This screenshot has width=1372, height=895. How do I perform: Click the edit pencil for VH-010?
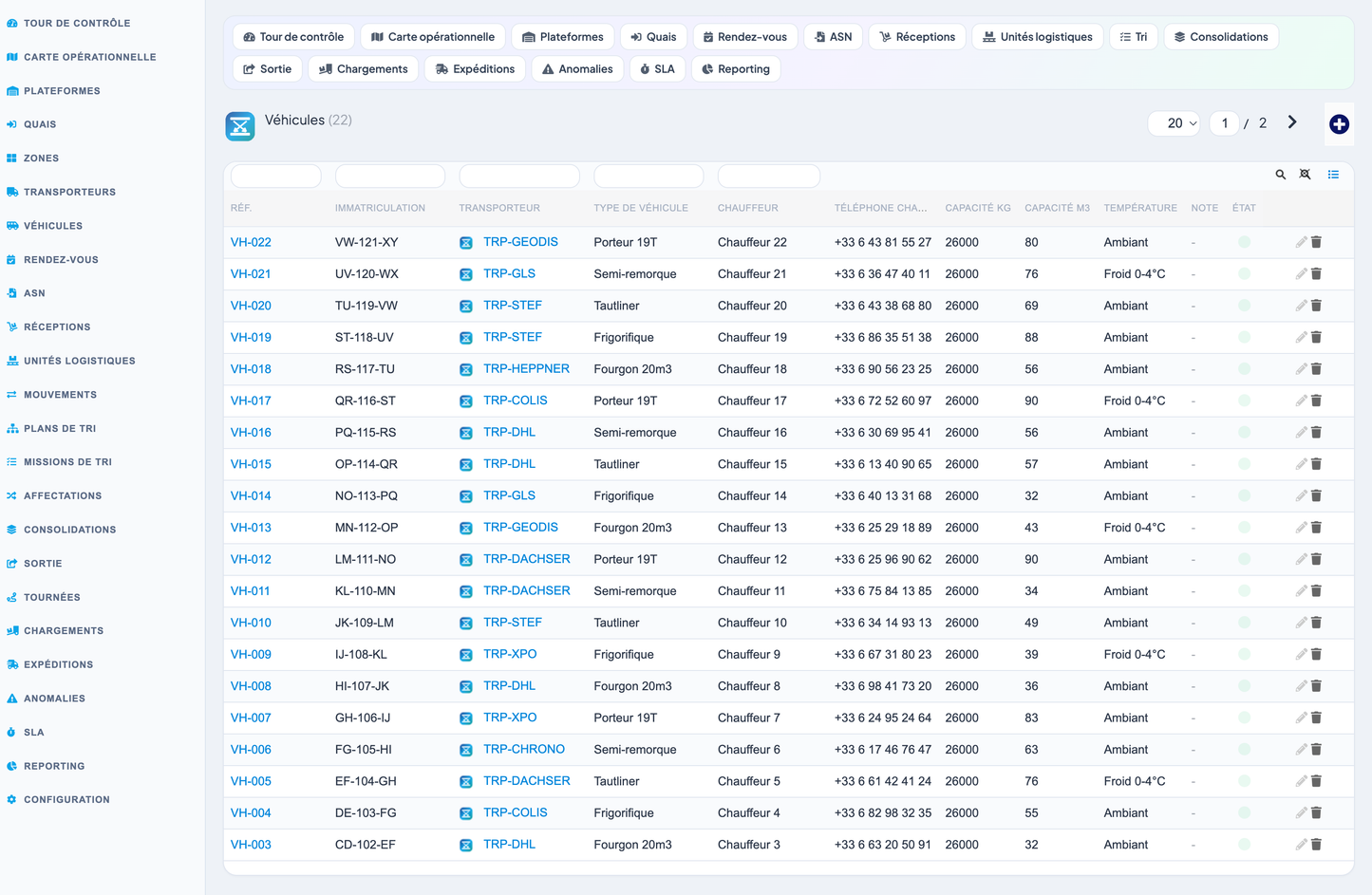tap(1301, 623)
